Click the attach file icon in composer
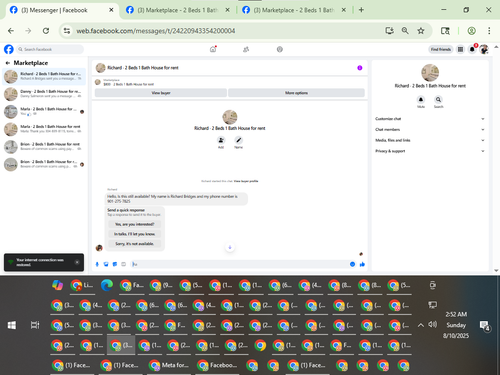This screenshot has width=500, height=375. click(x=106, y=264)
